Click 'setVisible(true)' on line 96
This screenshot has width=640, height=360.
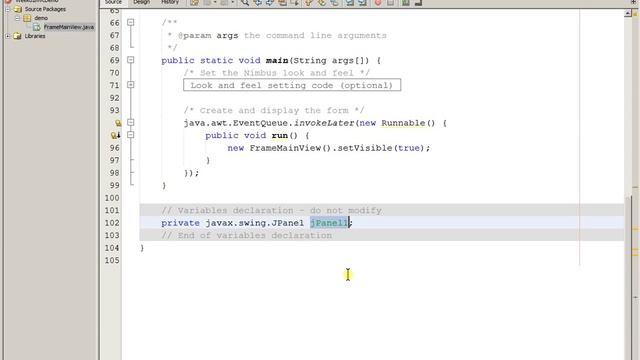coord(381,148)
